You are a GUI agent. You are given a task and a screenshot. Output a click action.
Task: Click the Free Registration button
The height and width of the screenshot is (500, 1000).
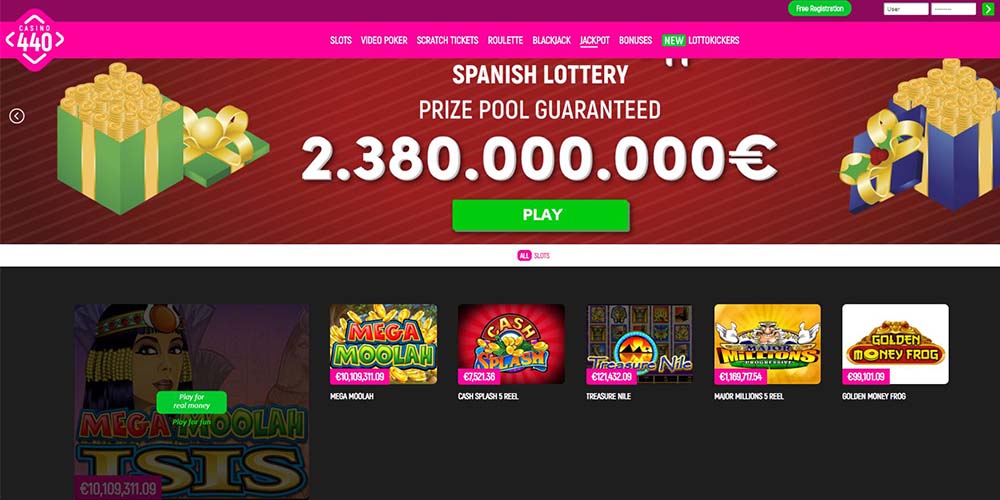pyautogui.click(x=820, y=8)
